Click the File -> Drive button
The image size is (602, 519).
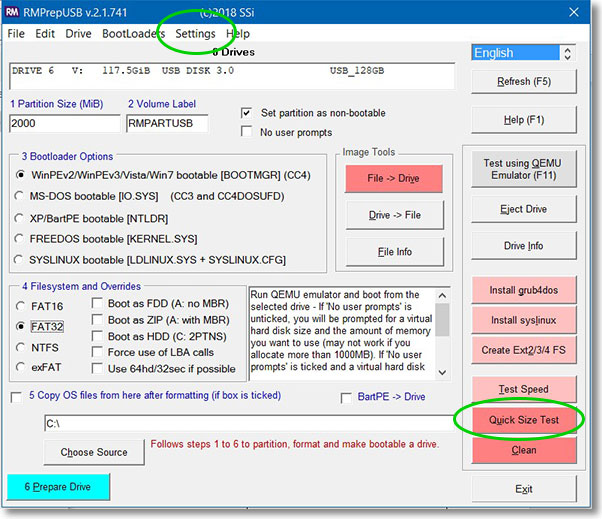coord(394,179)
